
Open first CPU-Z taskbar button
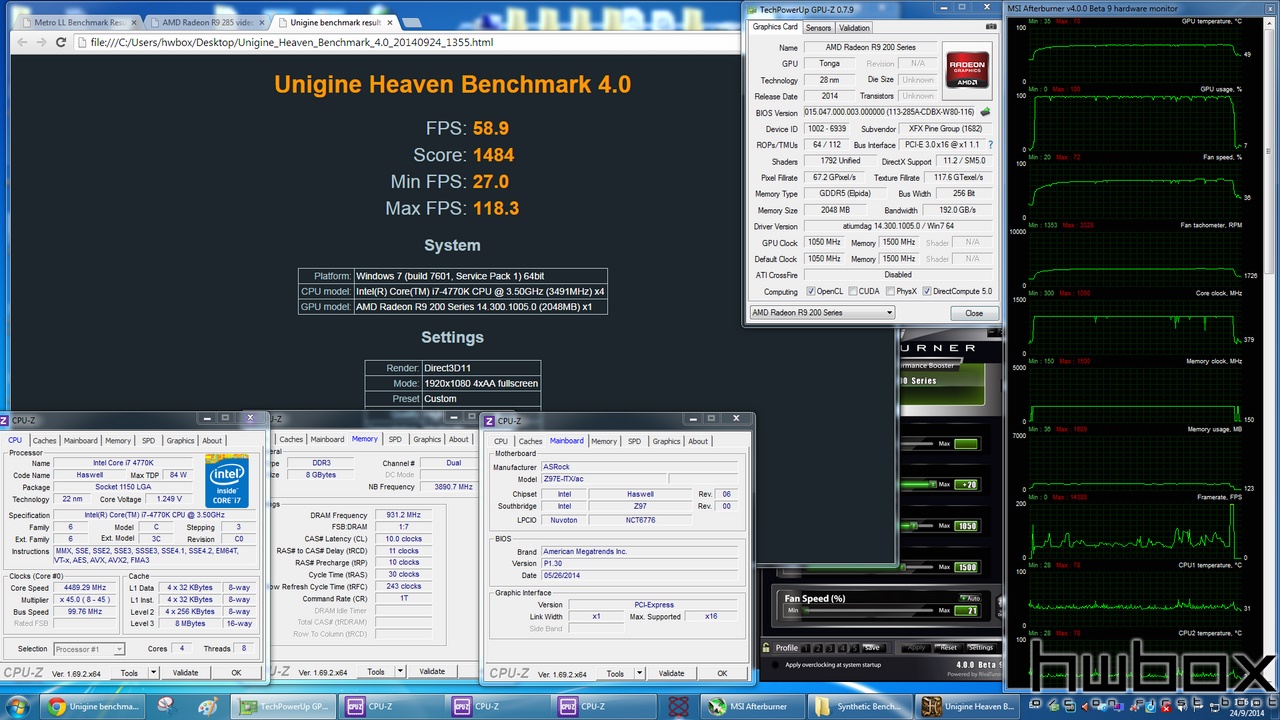tap(392, 707)
